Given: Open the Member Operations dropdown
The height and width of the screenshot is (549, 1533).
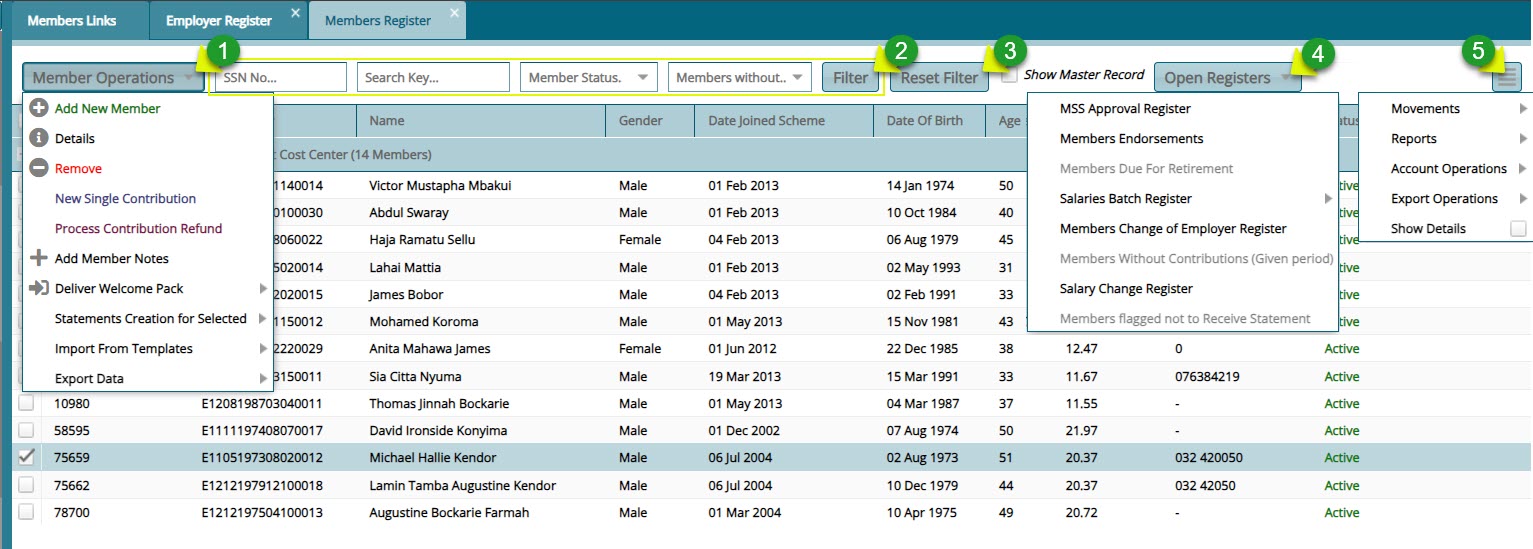Looking at the screenshot, I should (x=113, y=78).
